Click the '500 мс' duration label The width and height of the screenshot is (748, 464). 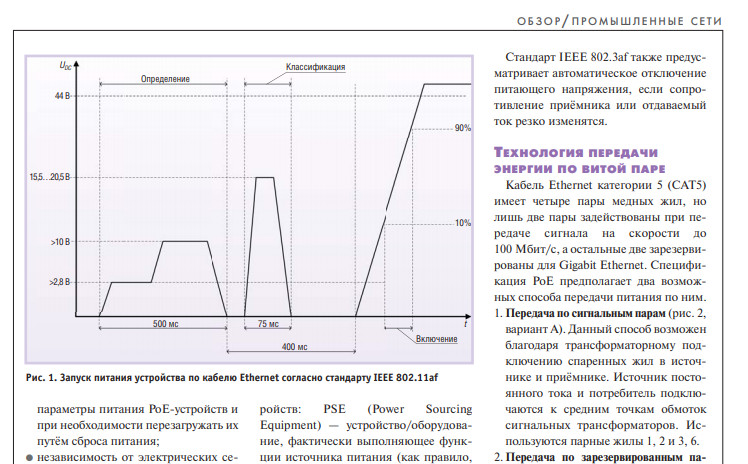coord(166,325)
